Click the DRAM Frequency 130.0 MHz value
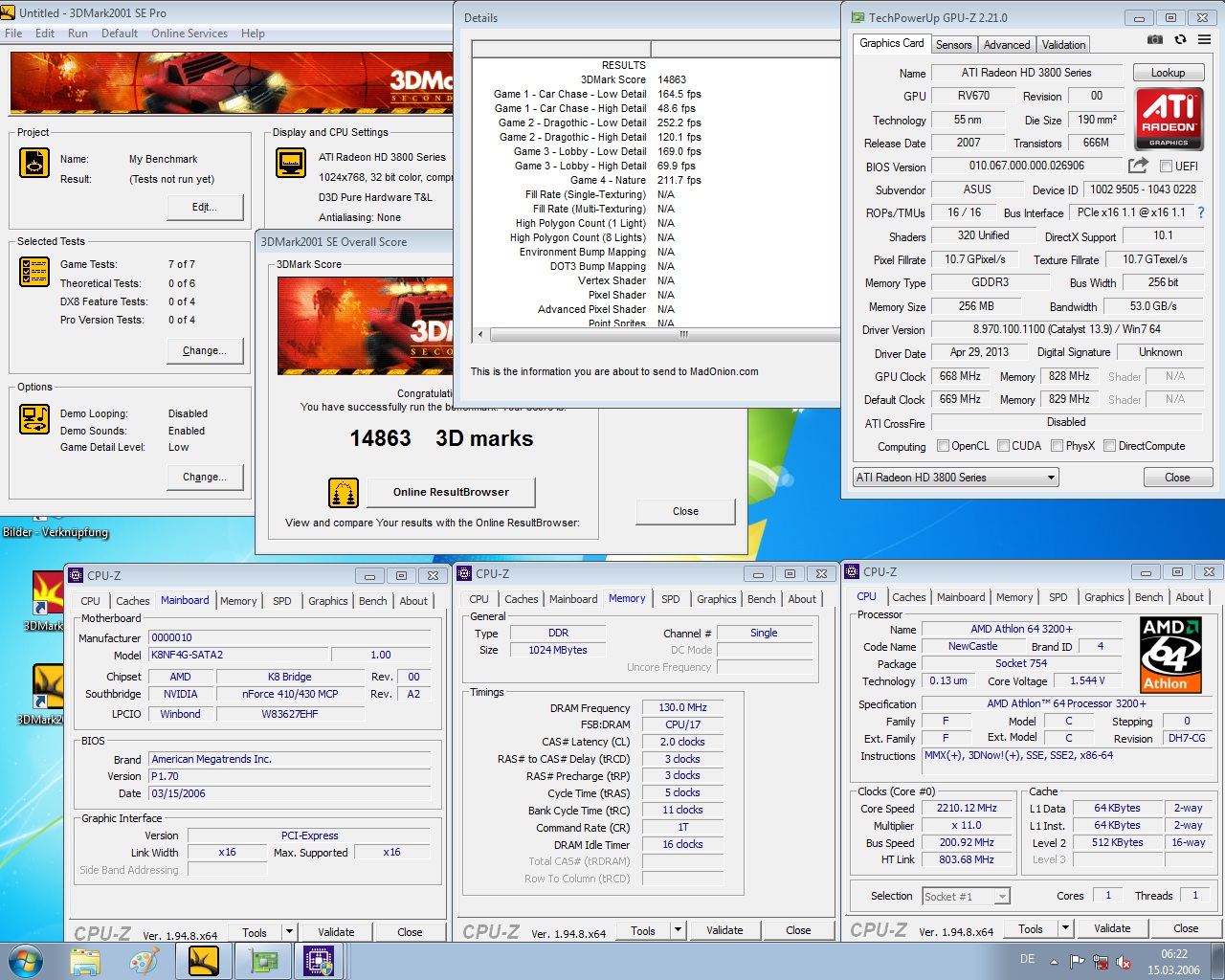 (683, 707)
